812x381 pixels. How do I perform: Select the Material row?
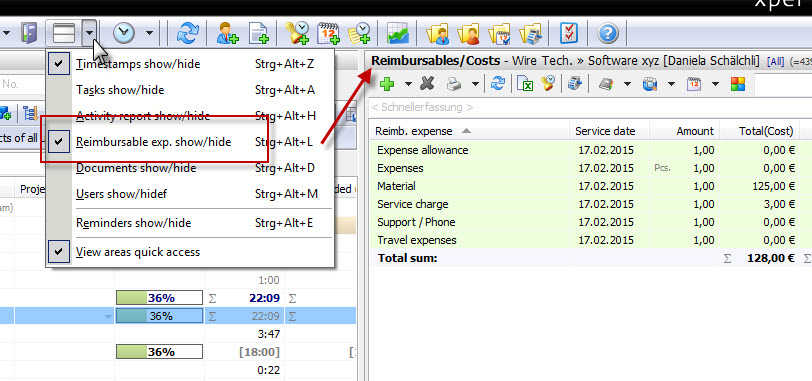(x=590, y=186)
